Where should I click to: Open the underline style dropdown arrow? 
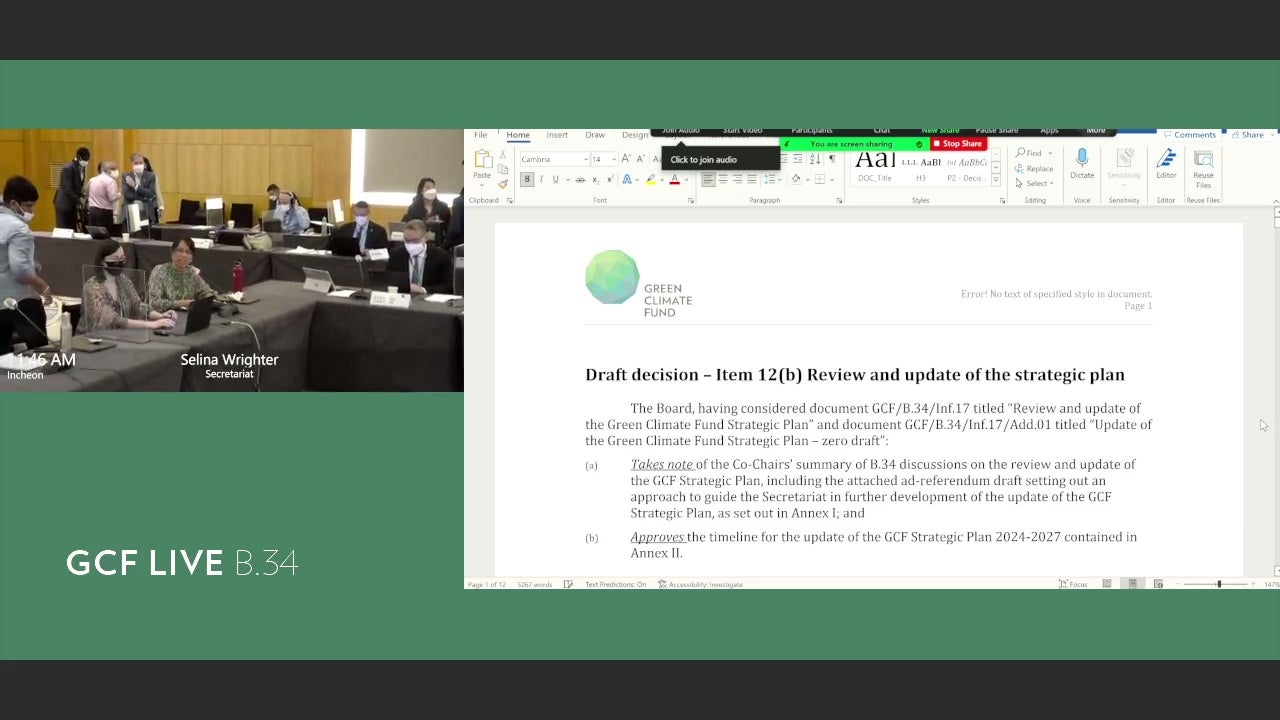tap(567, 180)
